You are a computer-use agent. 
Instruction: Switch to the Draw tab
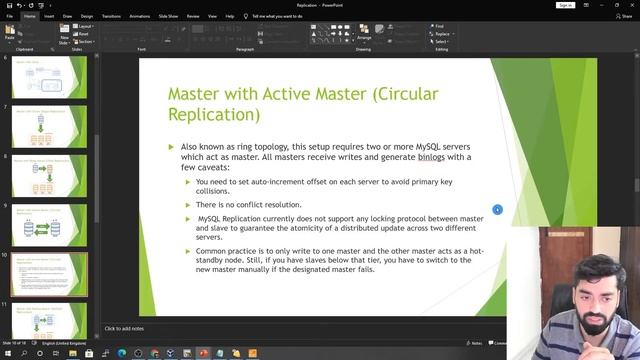[x=67, y=16]
